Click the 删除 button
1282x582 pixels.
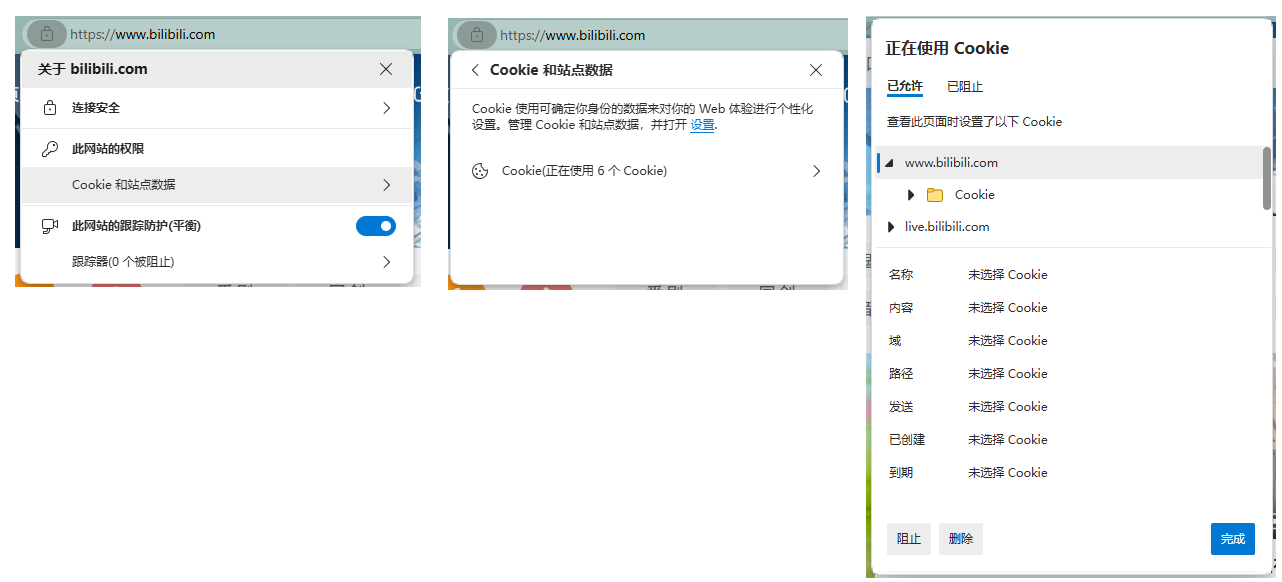961,539
